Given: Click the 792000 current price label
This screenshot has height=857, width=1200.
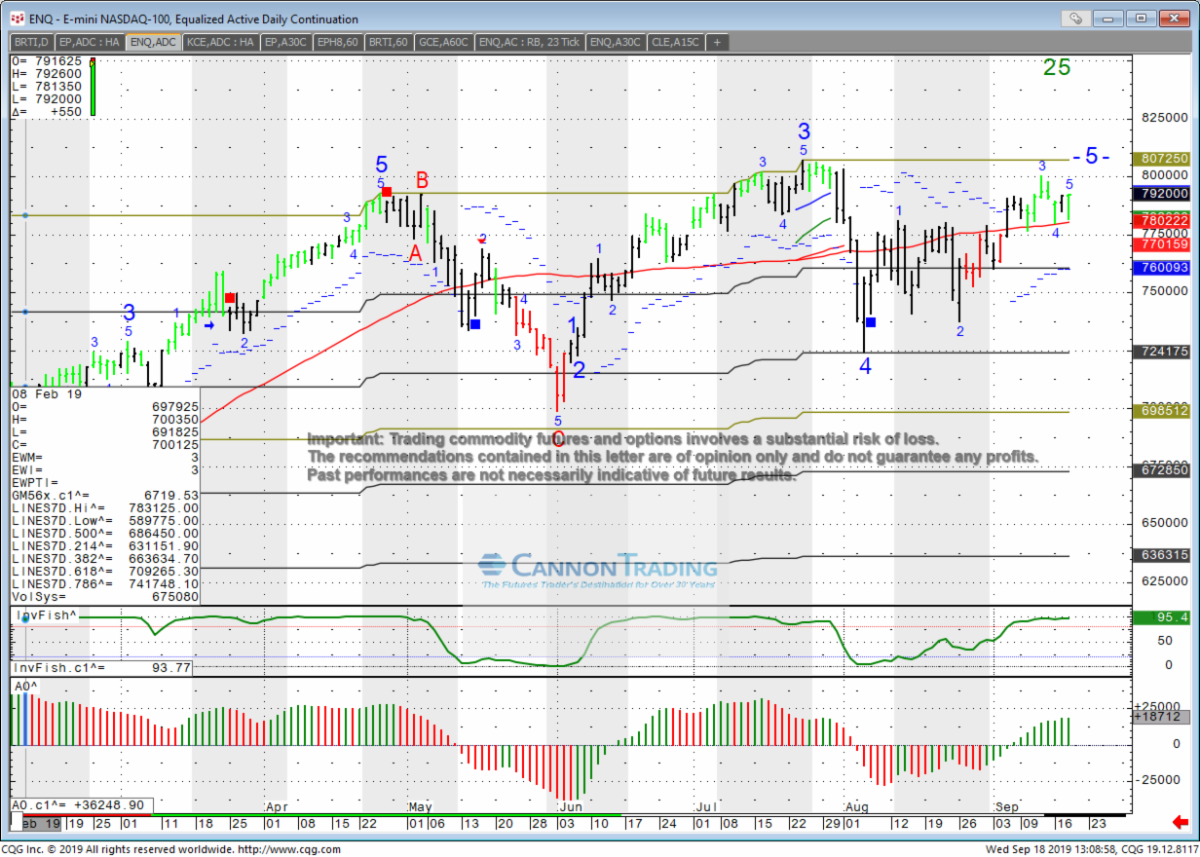Looking at the screenshot, I should pos(1161,193).
